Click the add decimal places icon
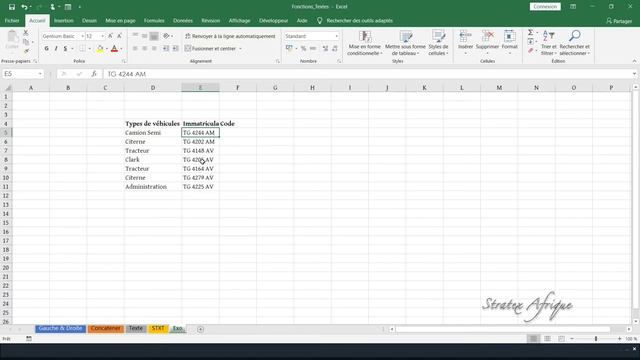This screenshot has height=360, width=640. click(x=325, y=49)
